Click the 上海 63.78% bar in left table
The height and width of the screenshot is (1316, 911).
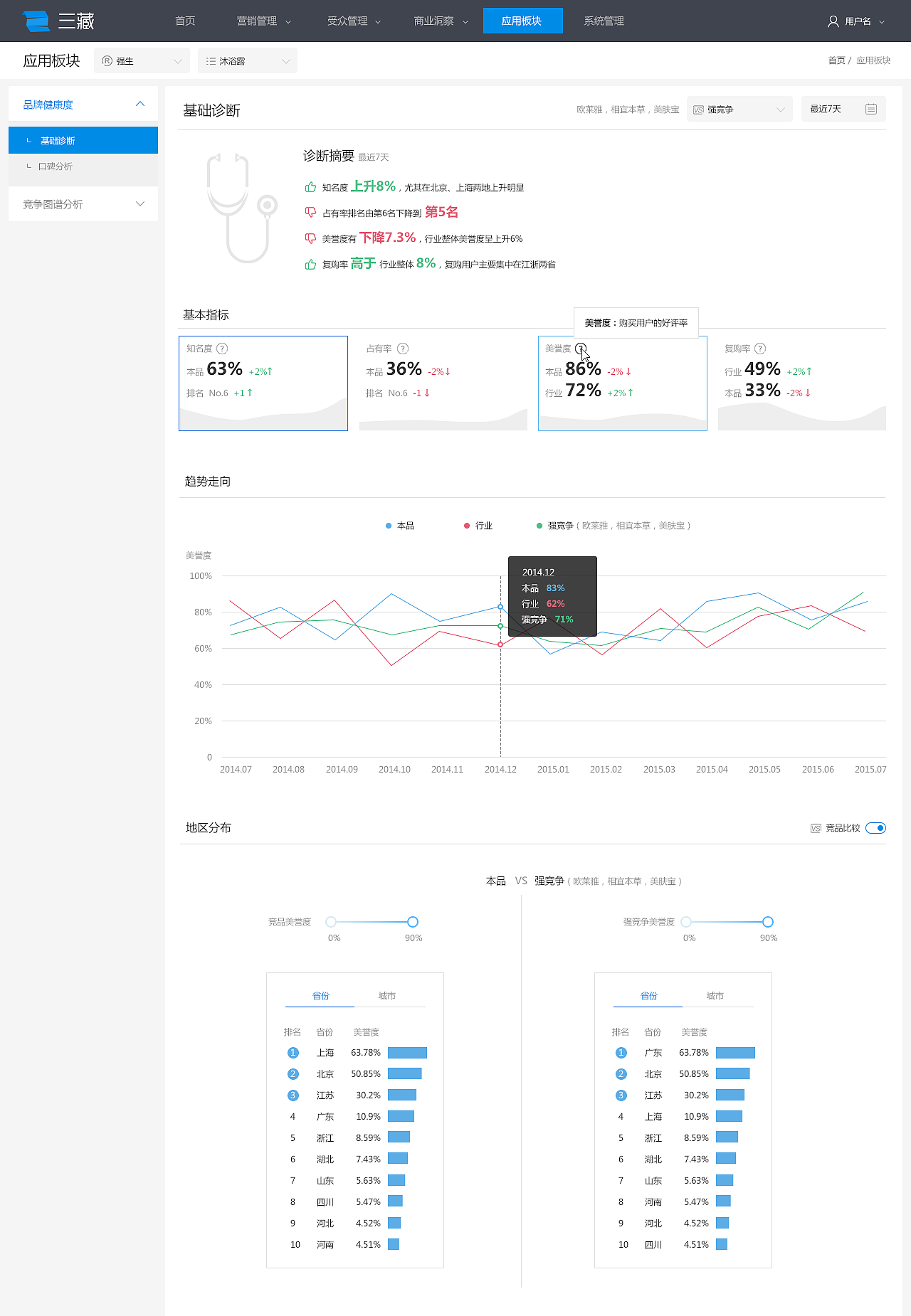pyautogui.click(x=407, y=1053)
